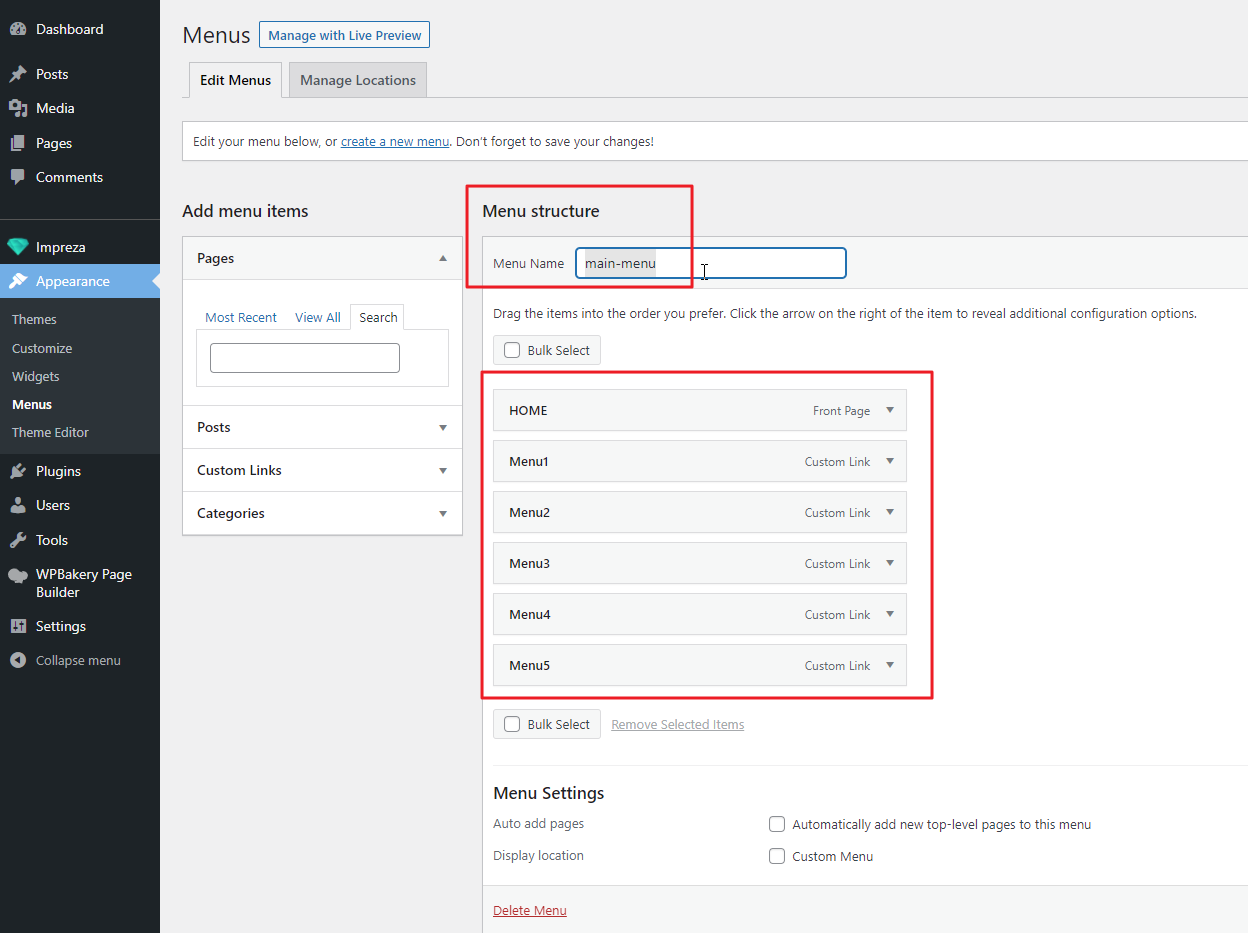Viewport: 1248px width, 933px height.
Task: Collapse the Pages panel arrow
Action: [x=443, y=258]
